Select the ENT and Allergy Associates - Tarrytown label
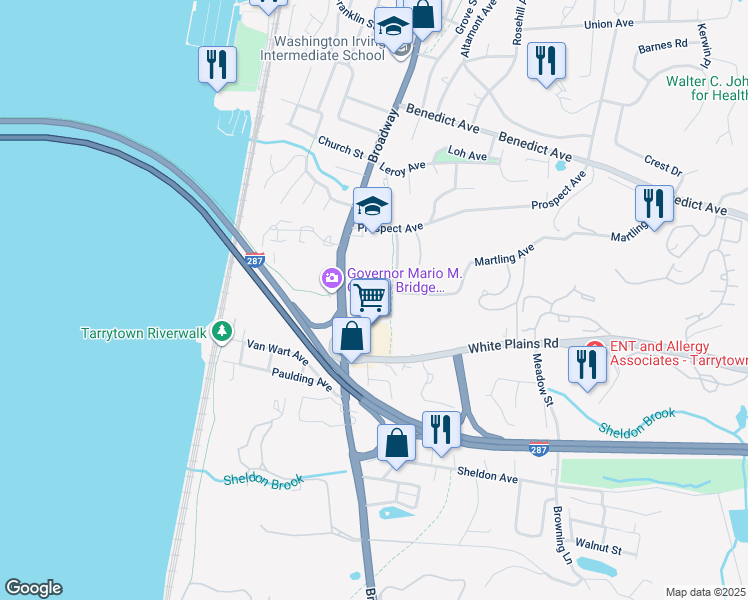 point(679,353)
